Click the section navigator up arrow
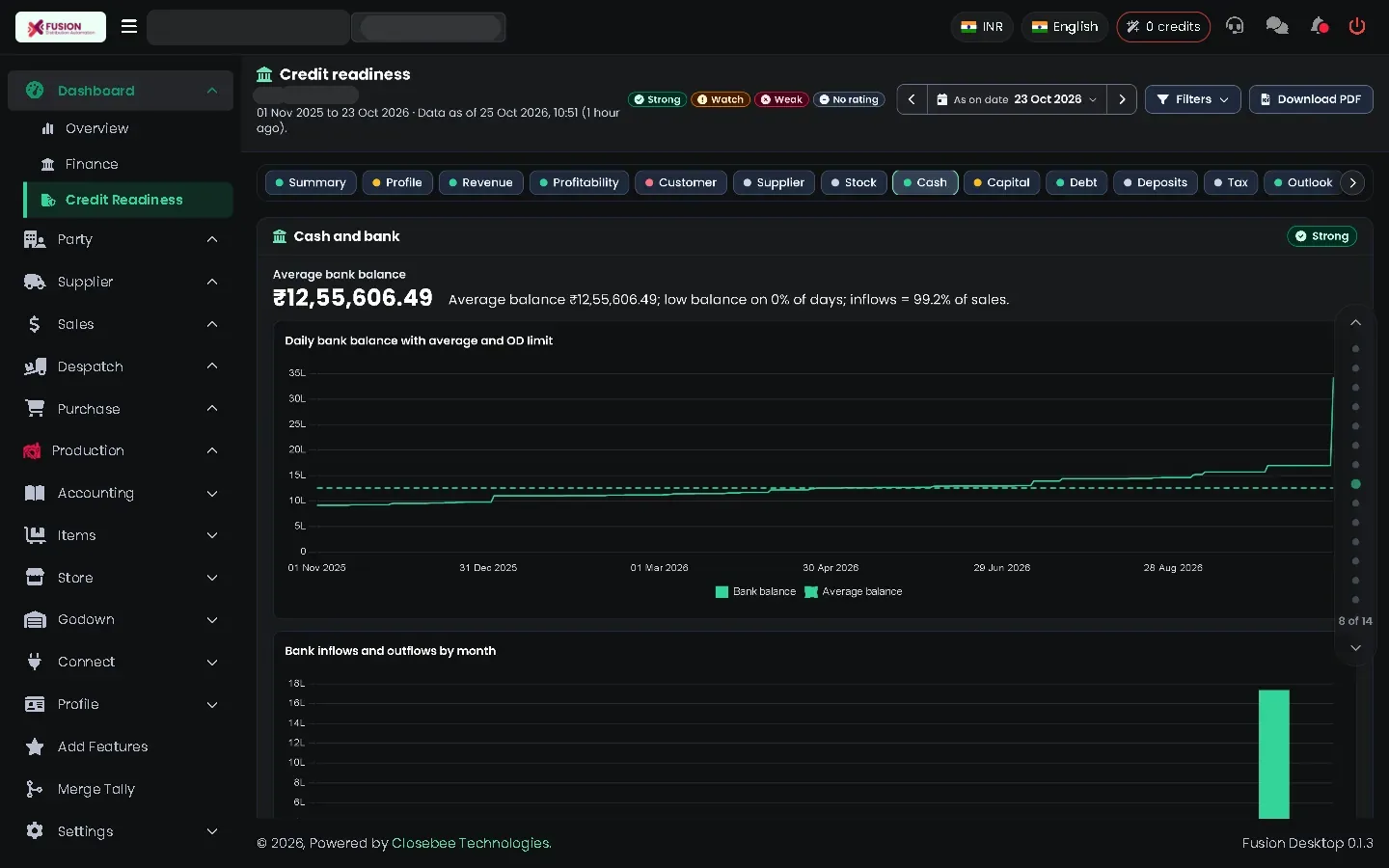This screenshot has height=868, width=1389. click(1355, 322)
